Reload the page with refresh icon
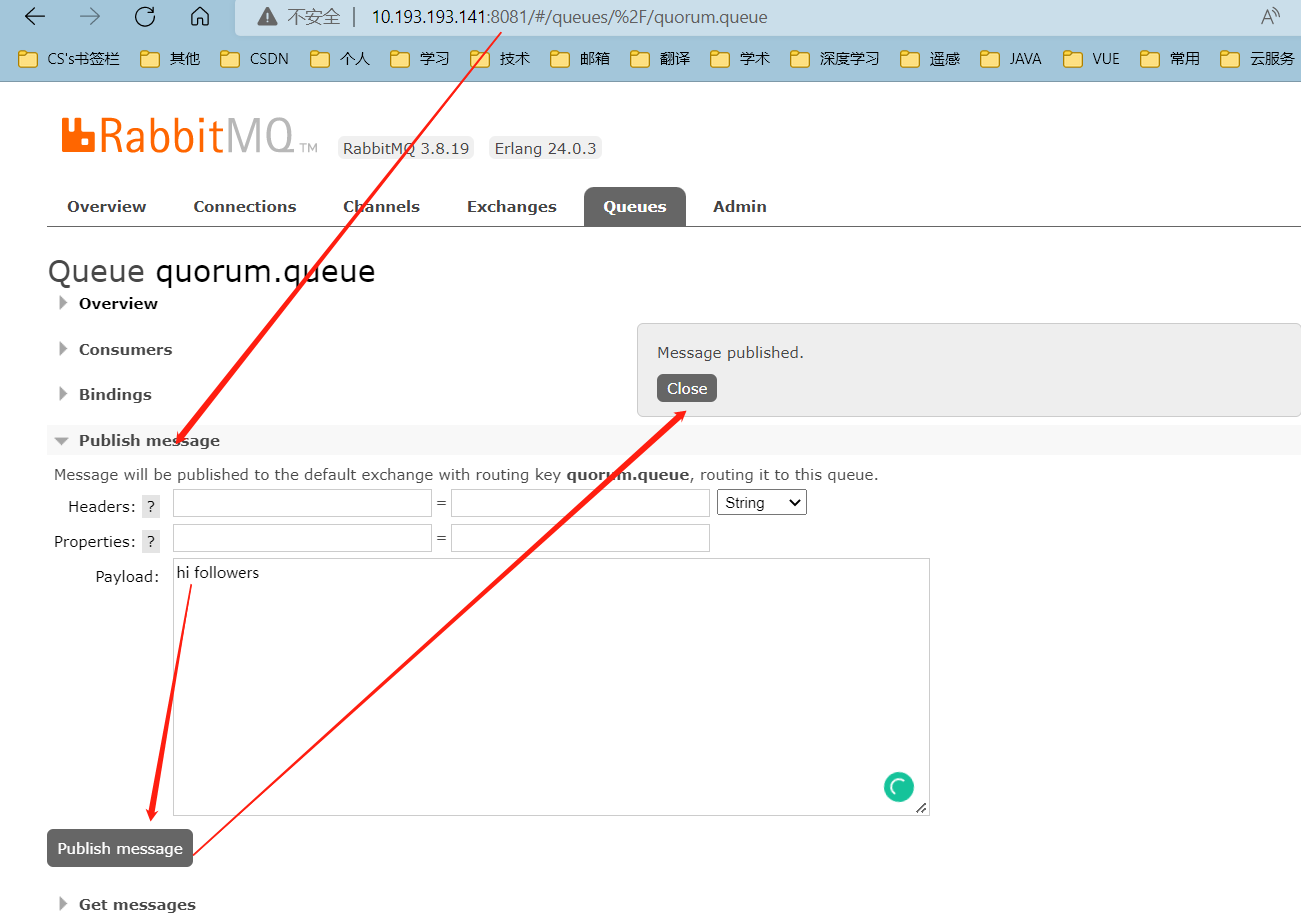1301x922 pixels. pyautogui.click(x=145, y=17)
